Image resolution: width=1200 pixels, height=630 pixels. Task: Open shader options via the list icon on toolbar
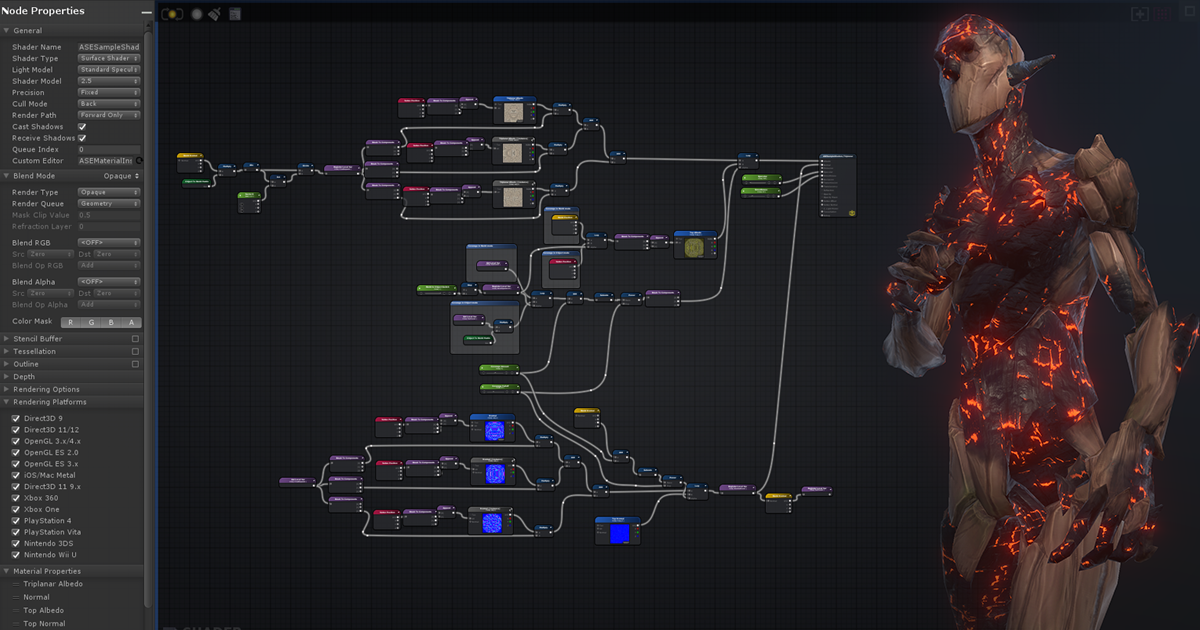click(x=235, y=14)
